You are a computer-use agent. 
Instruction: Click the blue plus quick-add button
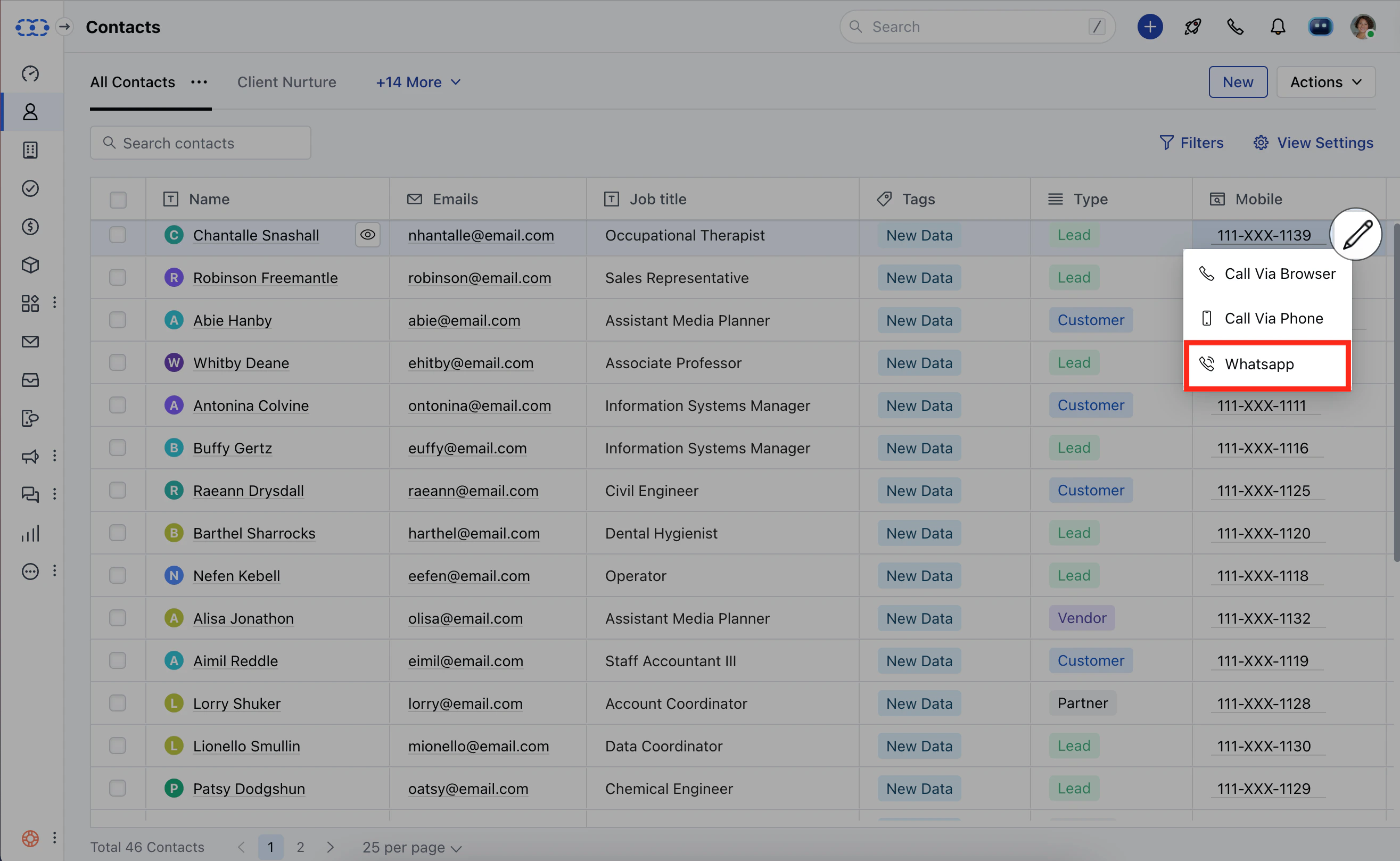(x=1150, y=27)
